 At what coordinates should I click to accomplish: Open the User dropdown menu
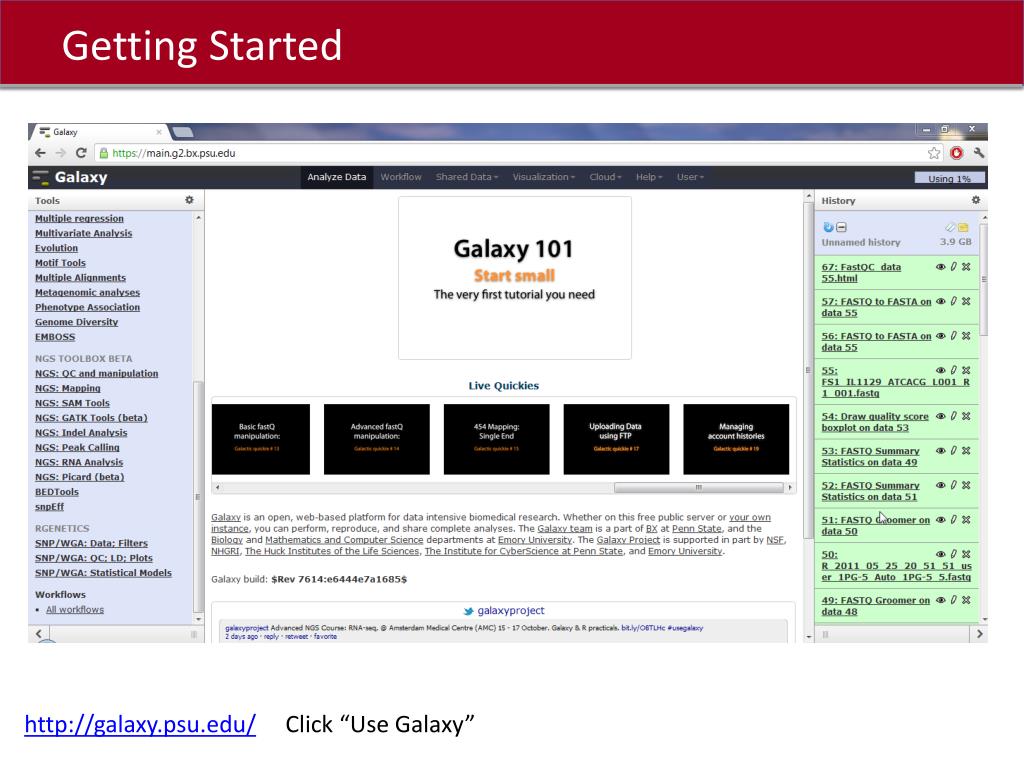[690, 177]
